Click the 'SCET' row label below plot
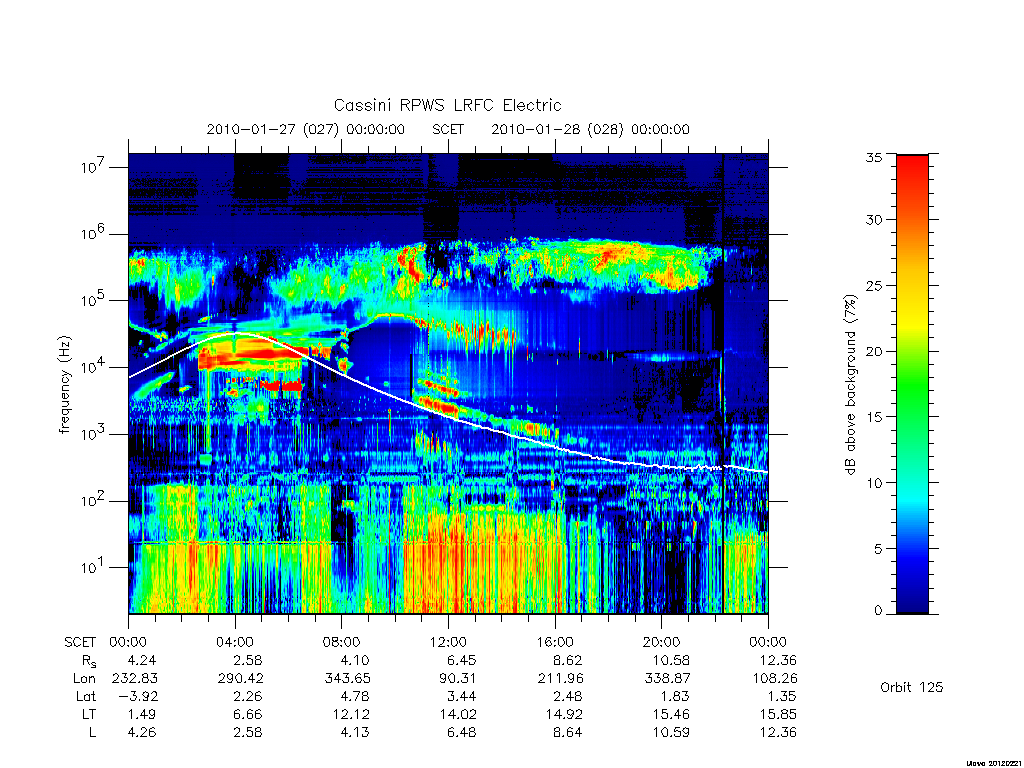Viewport: 1024px width, 768px height. pyautogui.click(x=80, y=642)
